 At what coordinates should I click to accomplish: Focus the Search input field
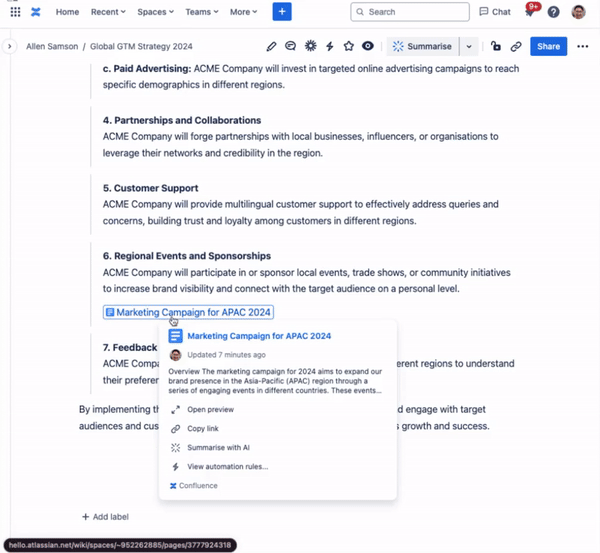[x=410, y=12]
